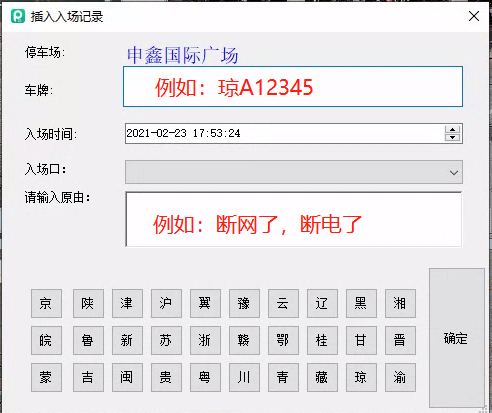Click the reason text box
492x413 pixels.
coord(294,219)
